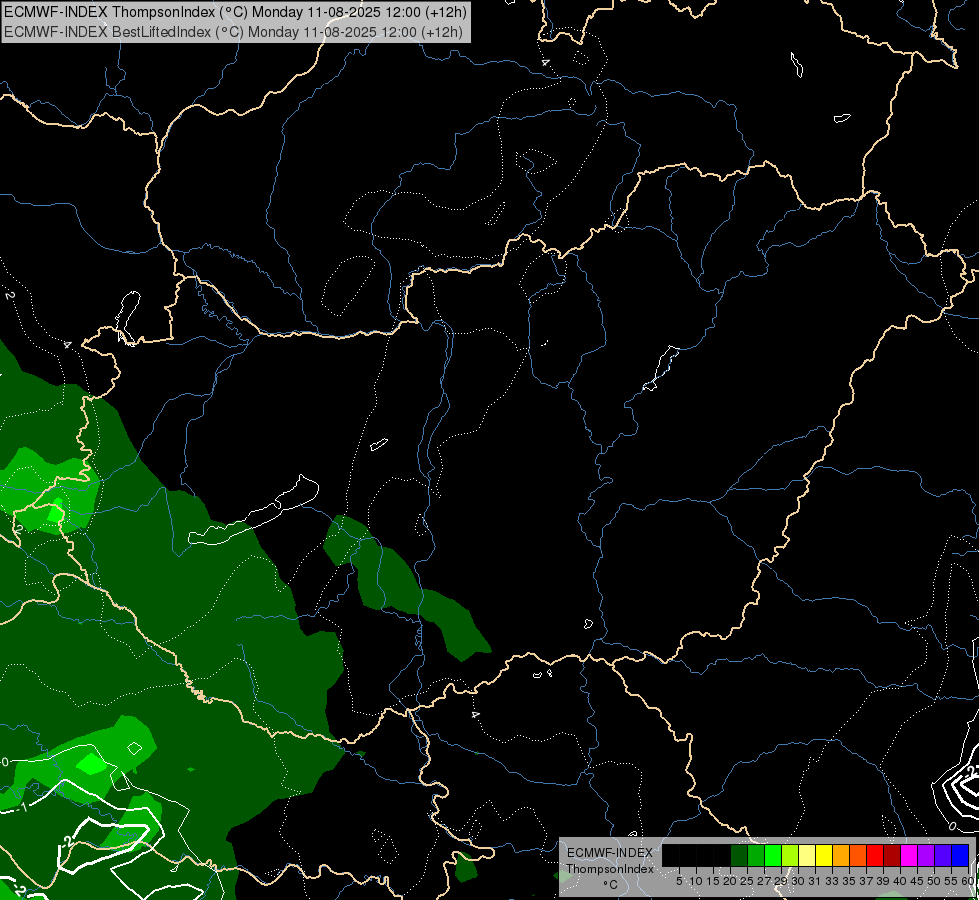Click the legend tick value 35
Image resolution: width=979 pixels, height=900 pixels.
(x=849, y=881)
